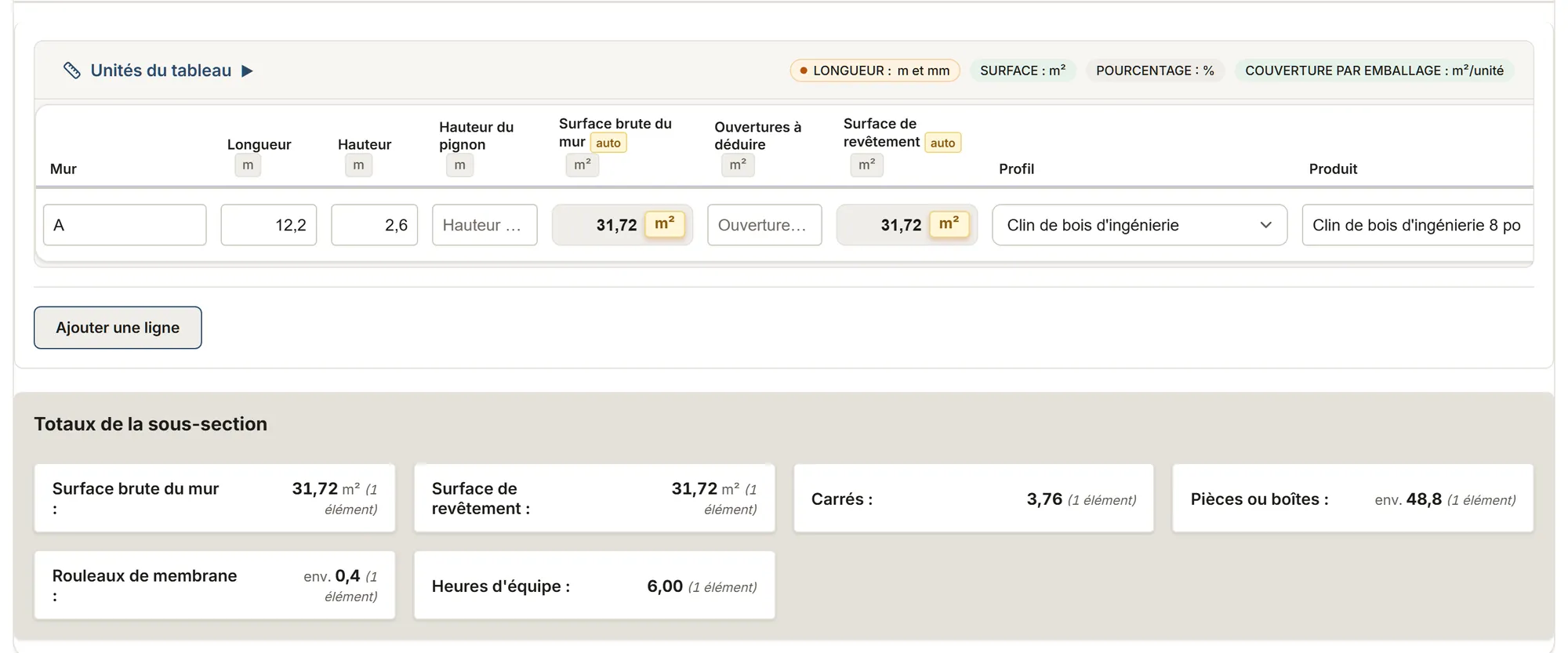The height and width of the screenshot is (653, 1568).
Task: Expand the Unités du tableau section arrow
Action: [x=247, y=71]
